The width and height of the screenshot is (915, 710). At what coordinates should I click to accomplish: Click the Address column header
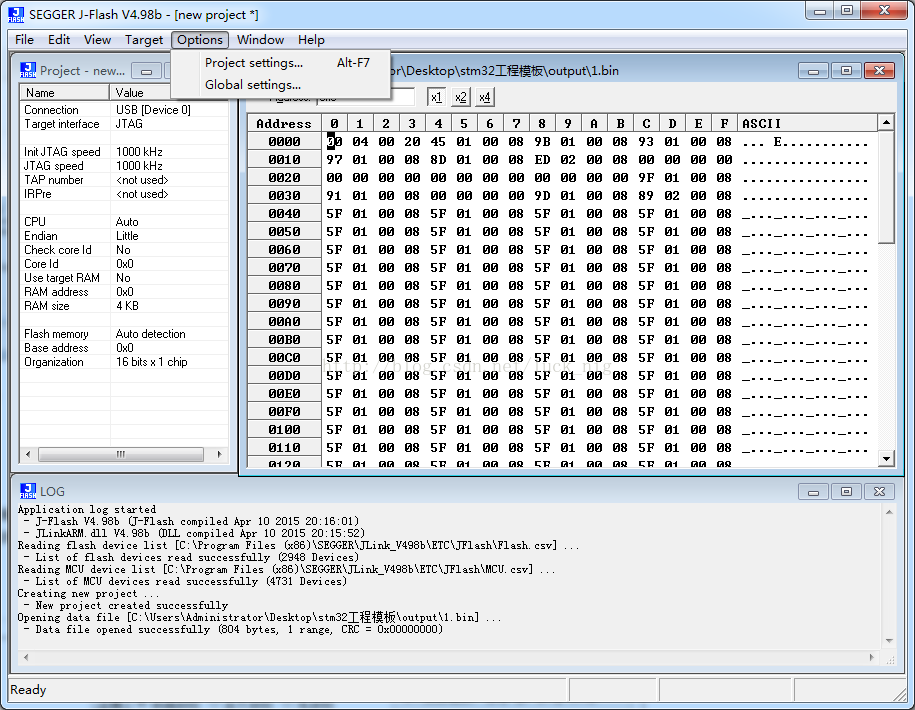click(x=284, y=124)
